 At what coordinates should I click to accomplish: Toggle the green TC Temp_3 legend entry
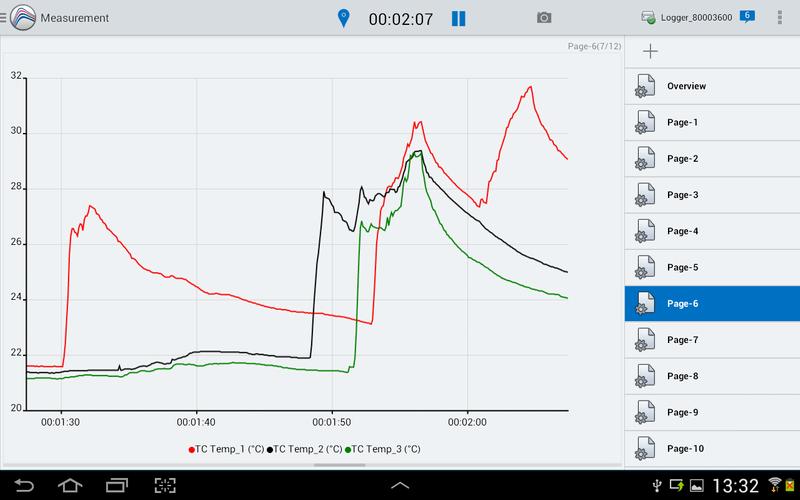point(382,450)
